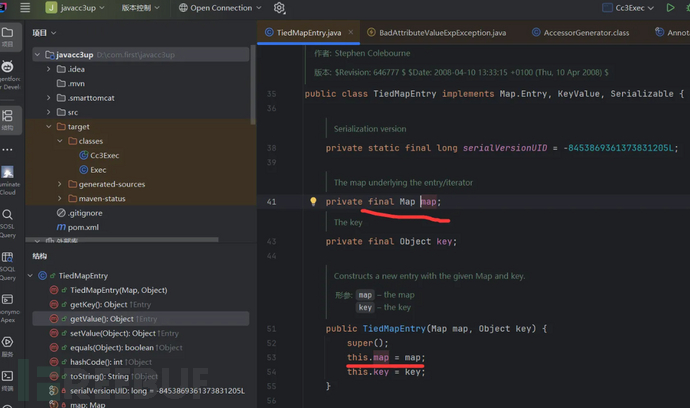Switch to AccessorGenerator.class tab
Viewport: 690px width, 408px height.
585,33
